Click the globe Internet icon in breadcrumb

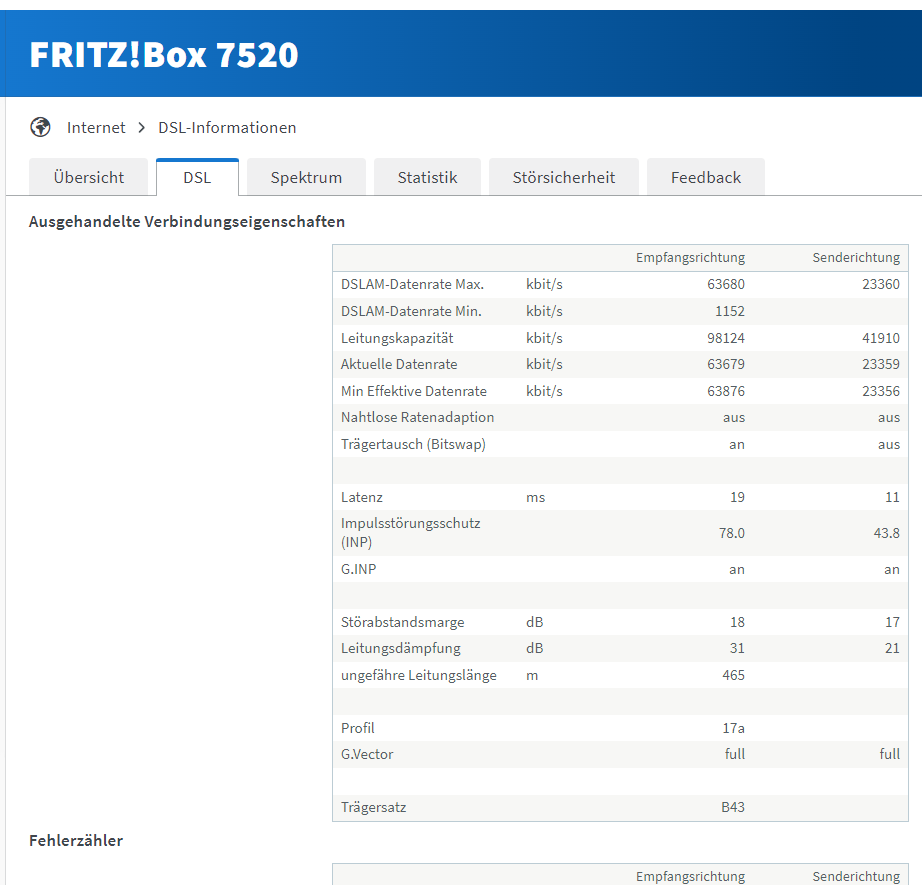click(41, 127)
